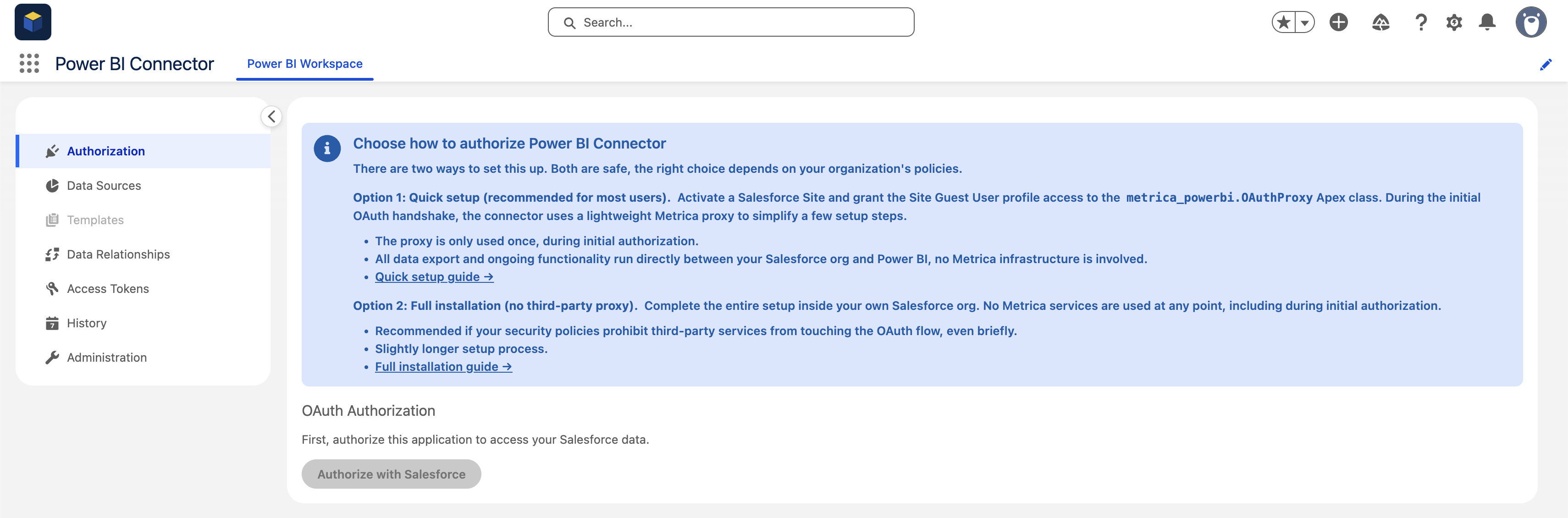Click the Power BI Connector app title
The height and width of the screenshot is (518, 1568).
pyautogui.click(x=134, y=64)
